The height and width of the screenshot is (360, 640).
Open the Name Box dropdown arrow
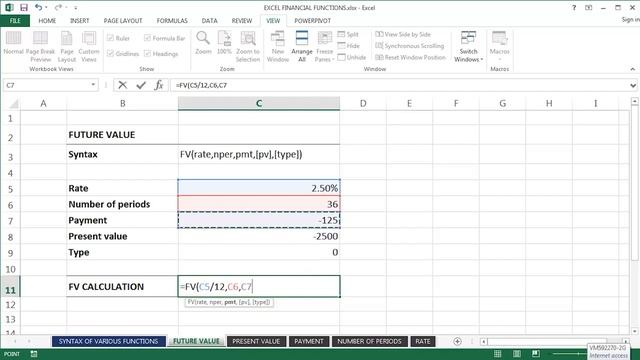93,85
